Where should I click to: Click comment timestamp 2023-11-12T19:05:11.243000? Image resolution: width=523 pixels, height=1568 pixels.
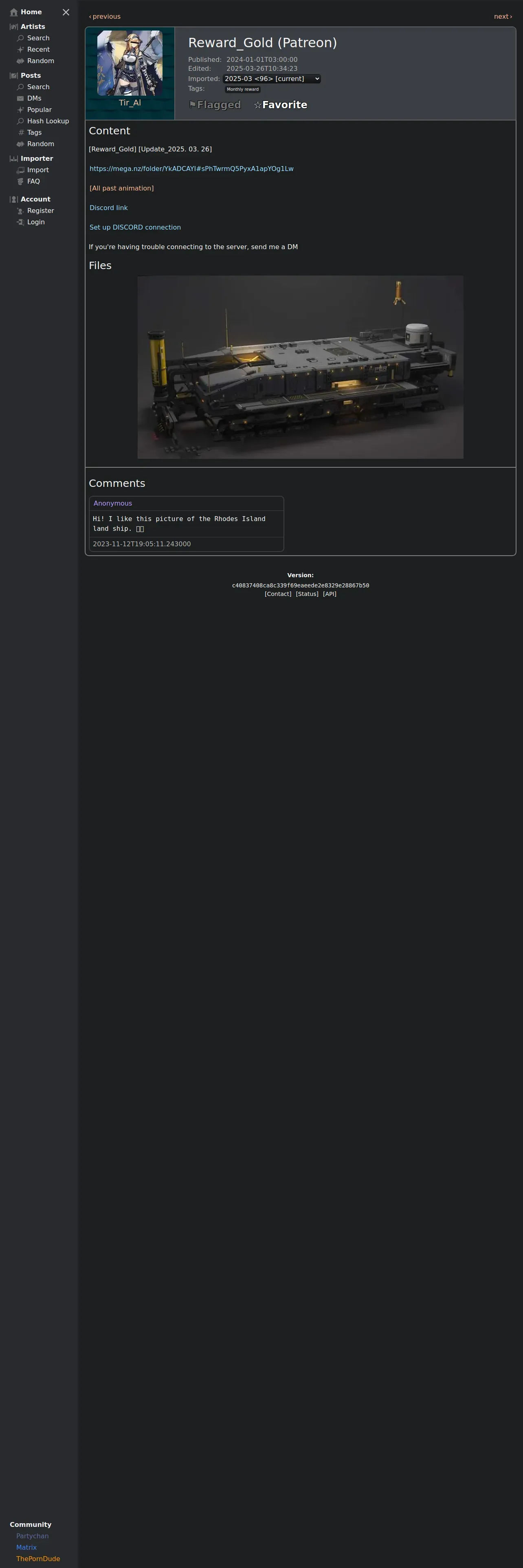tap(142, 544)
